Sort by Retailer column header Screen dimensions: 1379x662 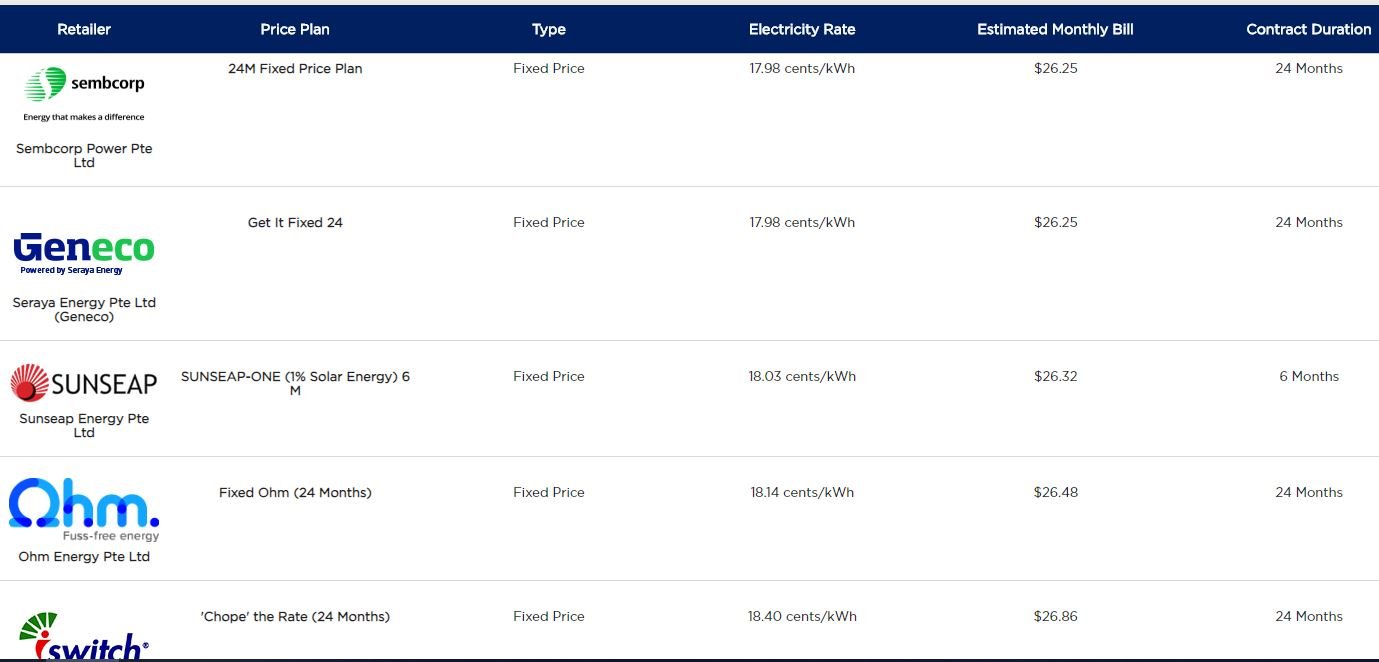tap(84, 29)
